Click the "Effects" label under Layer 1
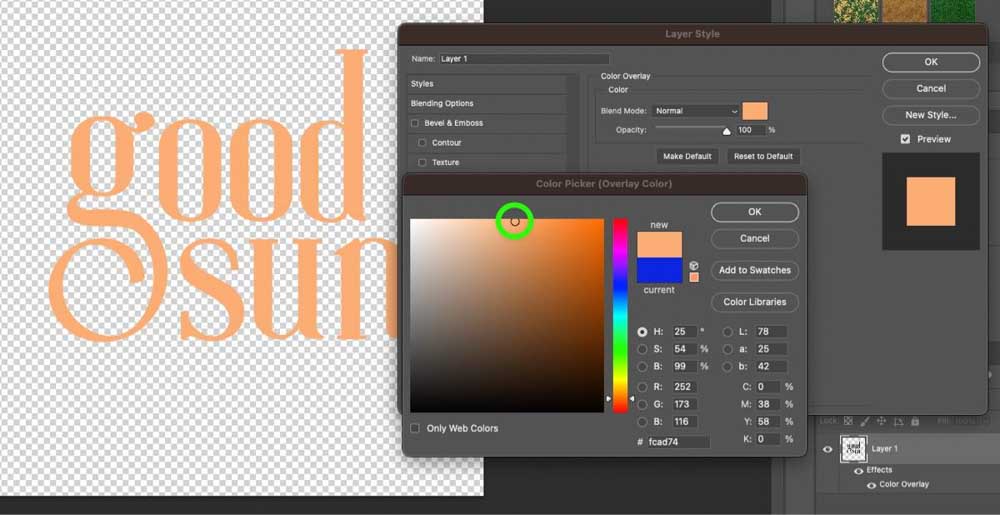1000x515 pixels. coord(879,470)
